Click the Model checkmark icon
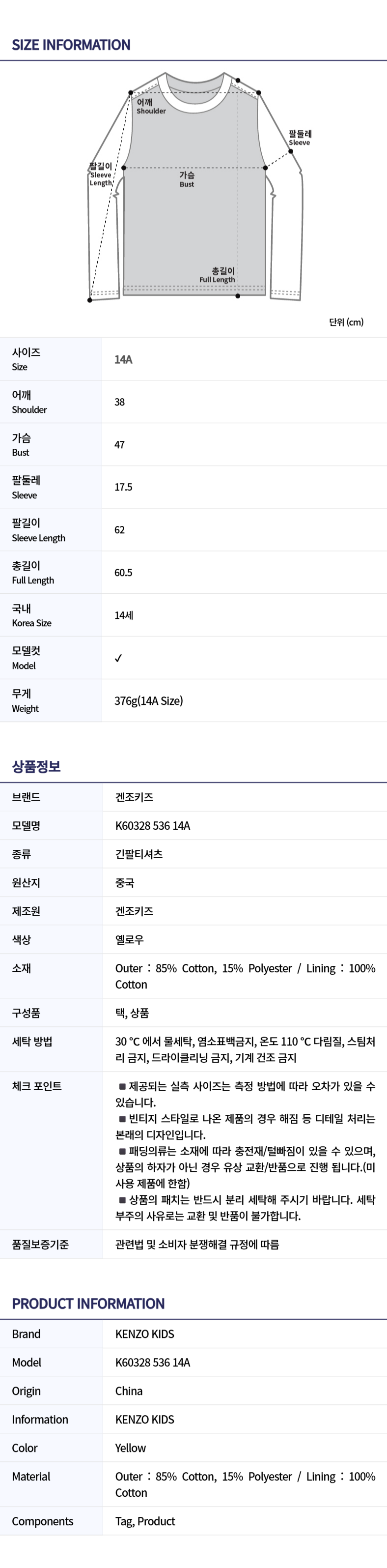The image size is (387, 1568). tap(118, 658)
